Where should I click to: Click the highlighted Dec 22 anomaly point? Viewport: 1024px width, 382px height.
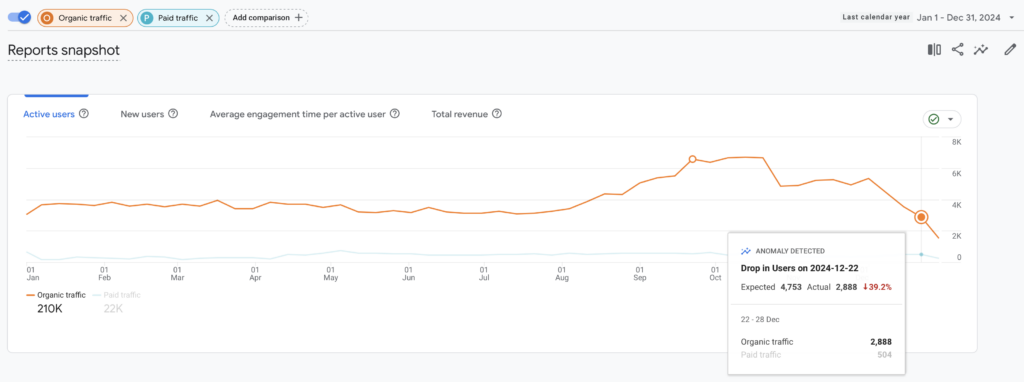point(921,217)
